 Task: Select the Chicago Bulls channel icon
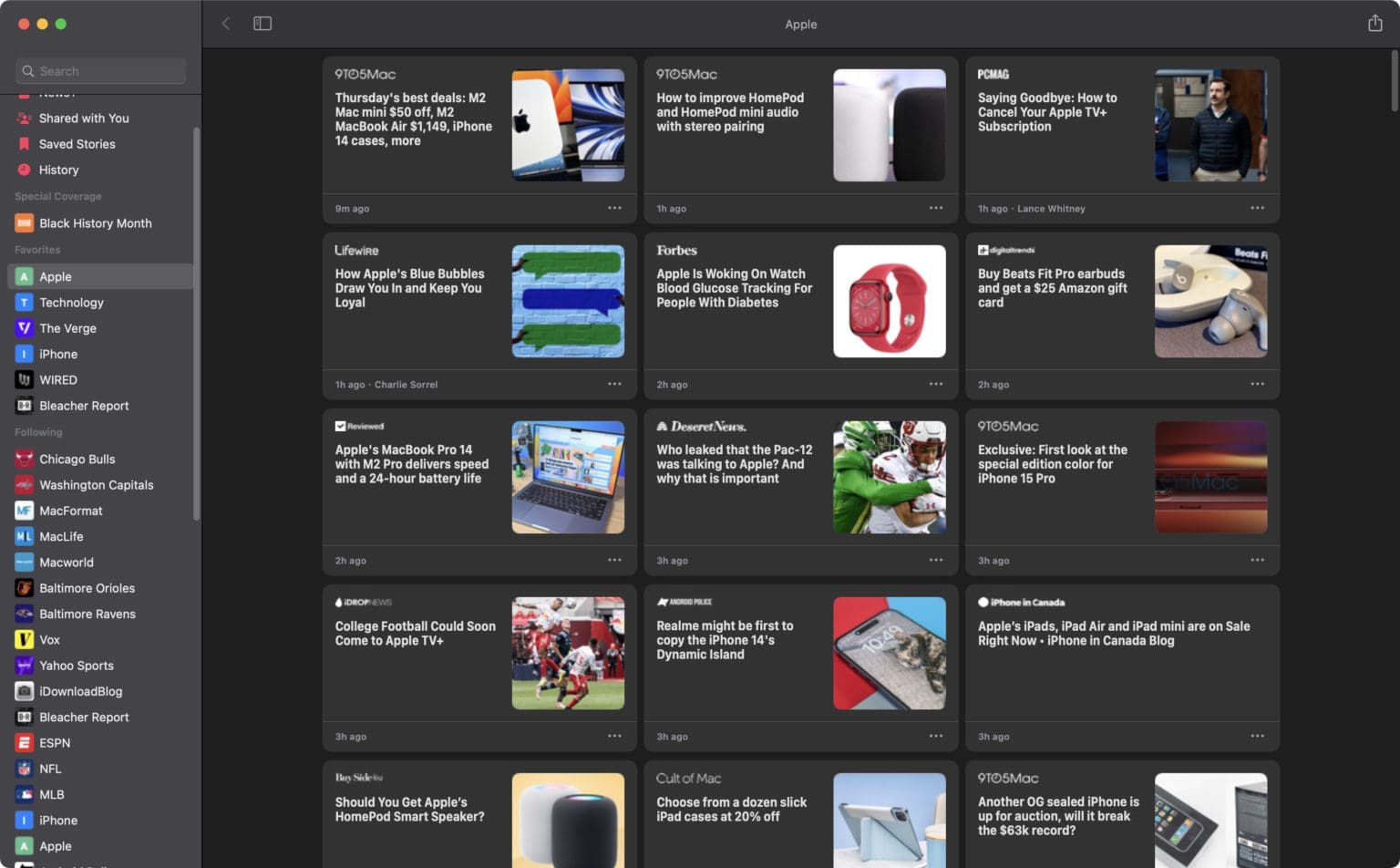point(23,459)
